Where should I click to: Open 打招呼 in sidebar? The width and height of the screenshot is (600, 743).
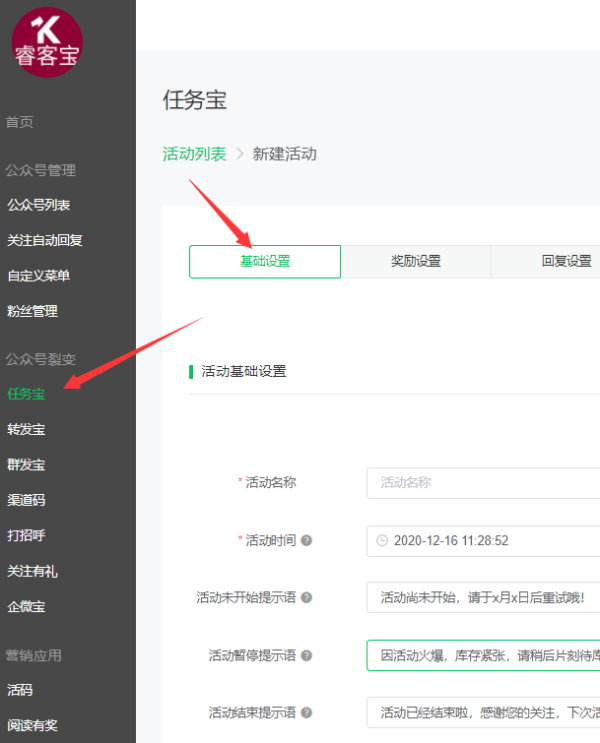[x=26, y=535]
